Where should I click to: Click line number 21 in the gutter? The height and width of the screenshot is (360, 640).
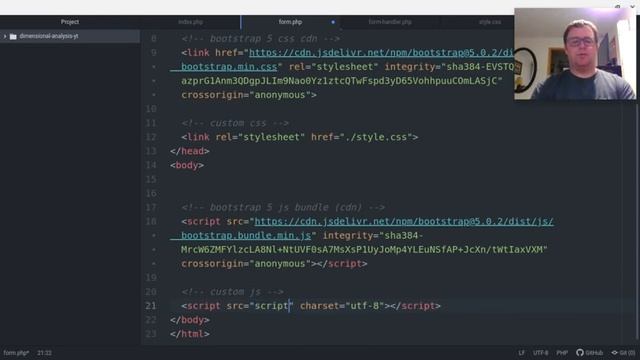151,306
